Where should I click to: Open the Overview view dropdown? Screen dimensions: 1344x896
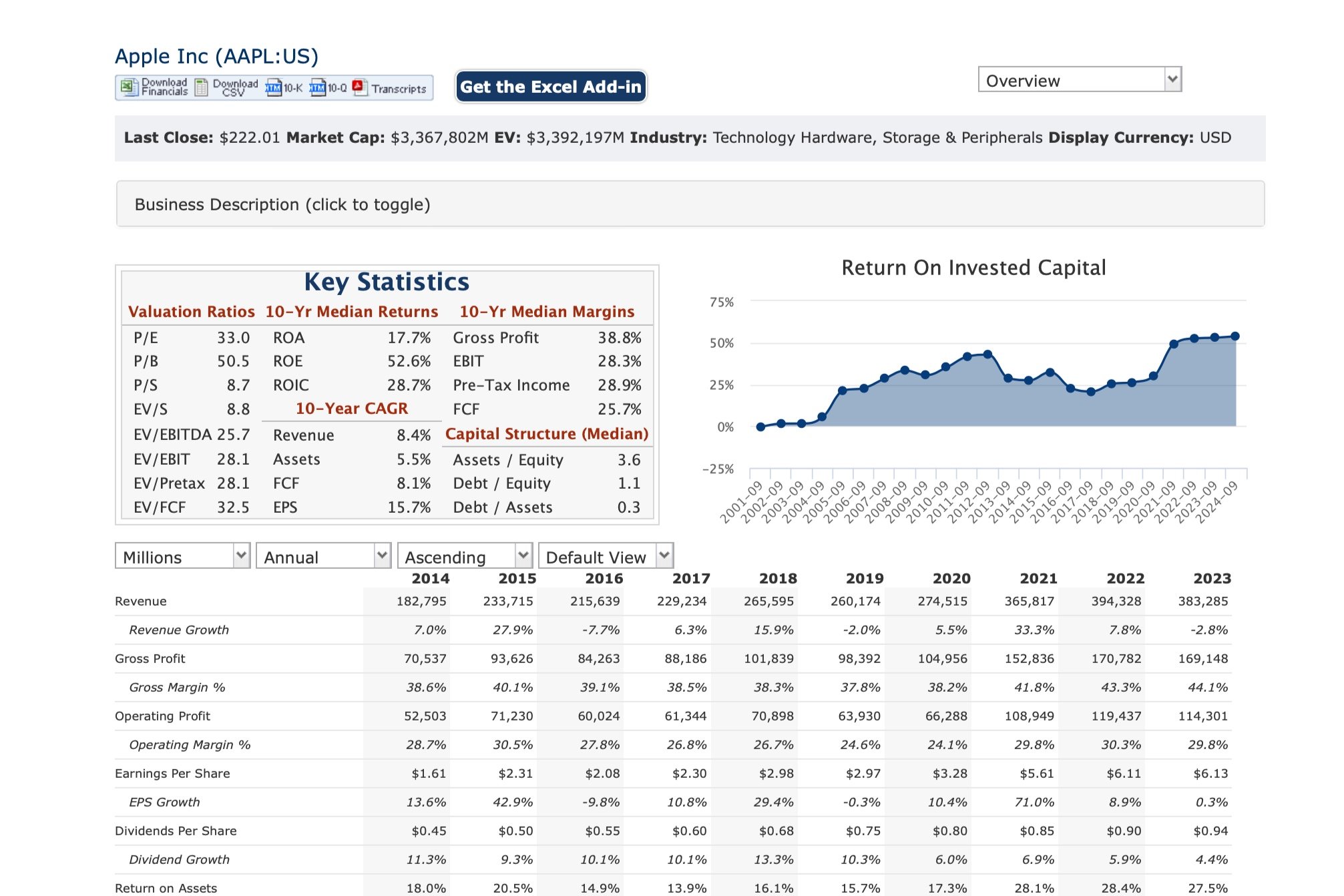pos(1080,79)
